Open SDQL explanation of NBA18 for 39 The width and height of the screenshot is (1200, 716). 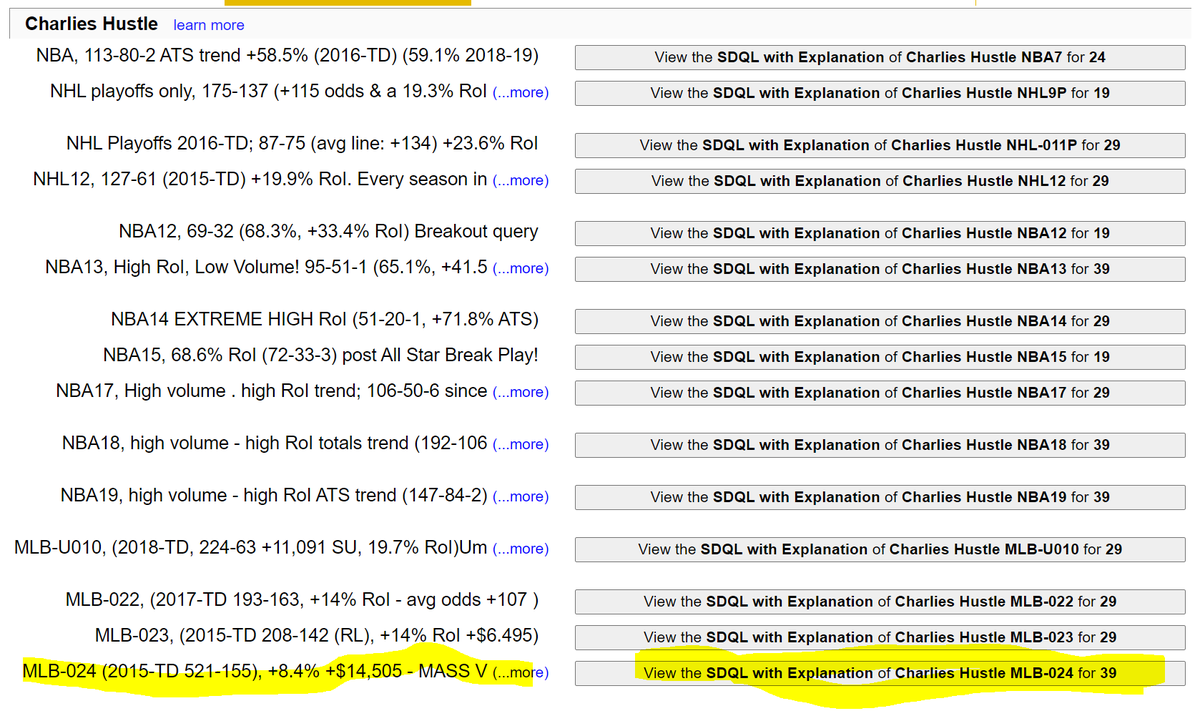click(x=880, y=445)
